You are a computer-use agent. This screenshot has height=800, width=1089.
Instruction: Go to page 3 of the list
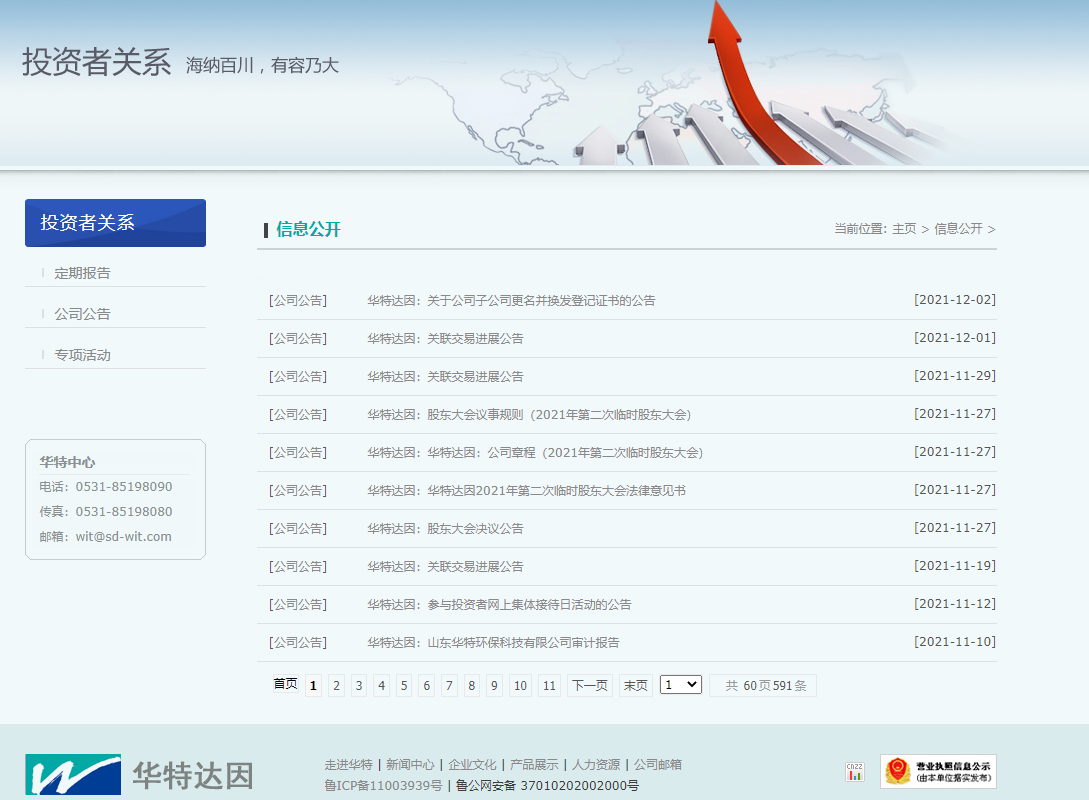pos(359,685)
